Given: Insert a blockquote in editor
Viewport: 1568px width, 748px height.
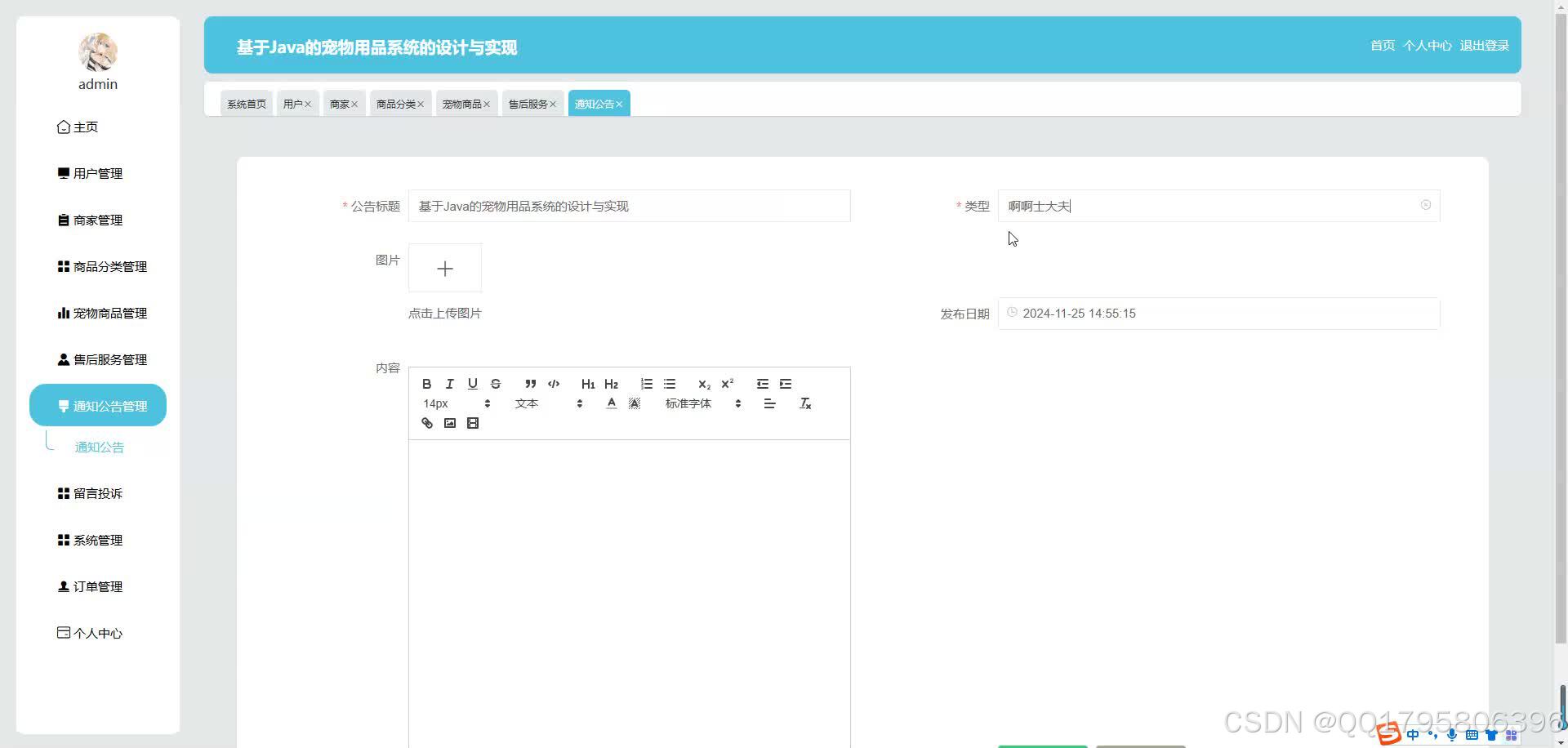Looking at the screenshot, I should coord(531,384).
